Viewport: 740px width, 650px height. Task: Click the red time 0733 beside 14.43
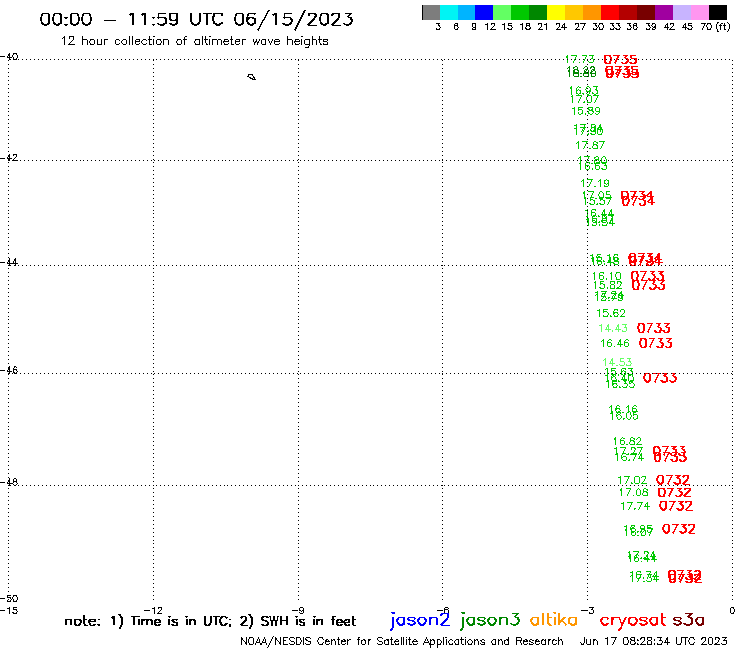click(x=654, y=328)
